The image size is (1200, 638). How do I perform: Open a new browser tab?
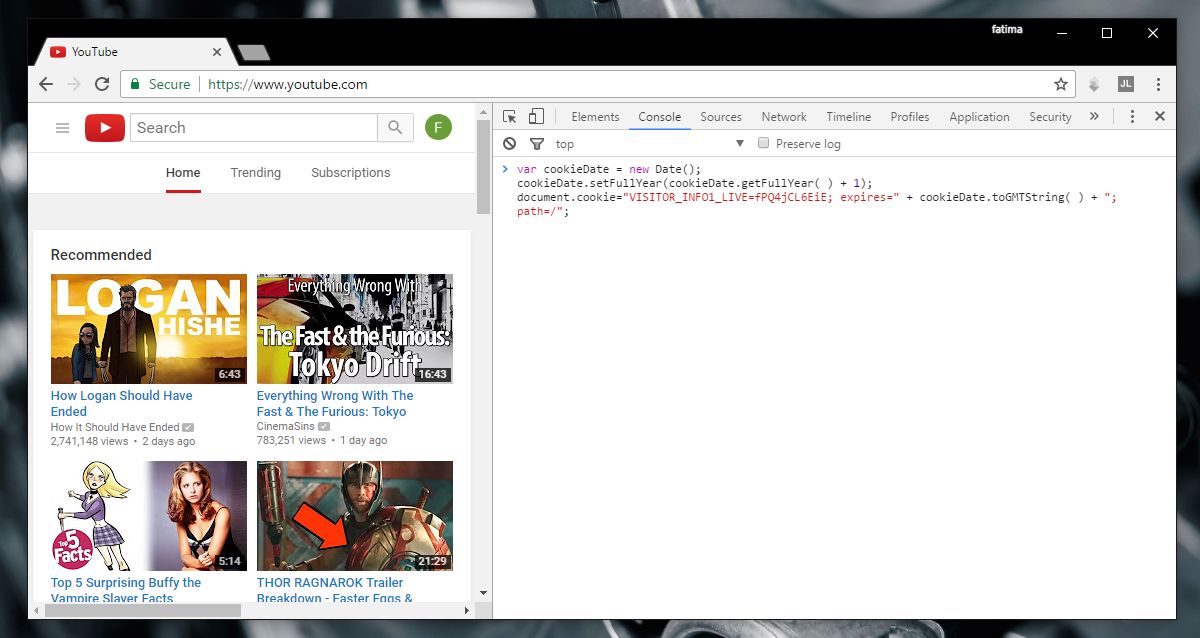point(253,52)
